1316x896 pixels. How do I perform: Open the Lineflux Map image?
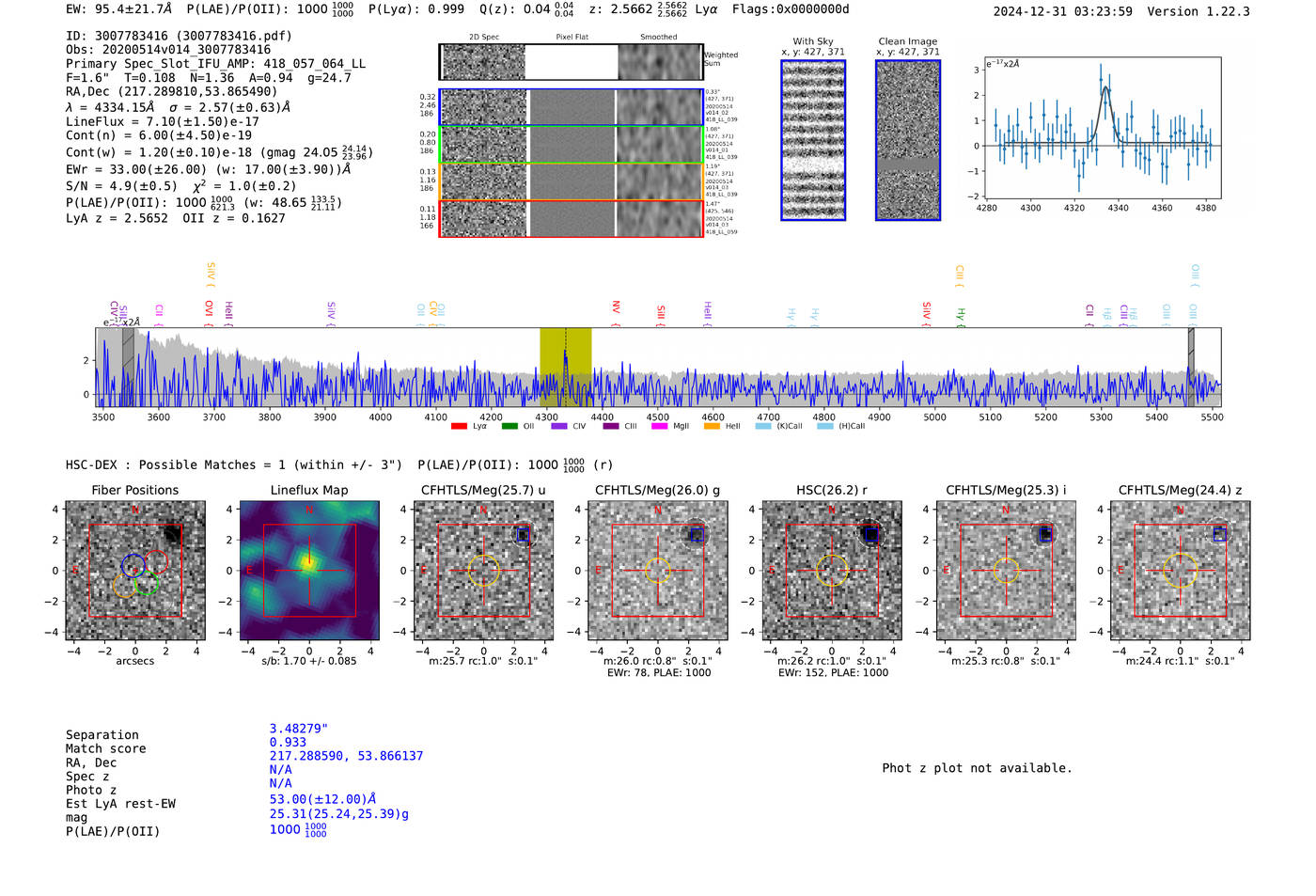coord(309,570)
